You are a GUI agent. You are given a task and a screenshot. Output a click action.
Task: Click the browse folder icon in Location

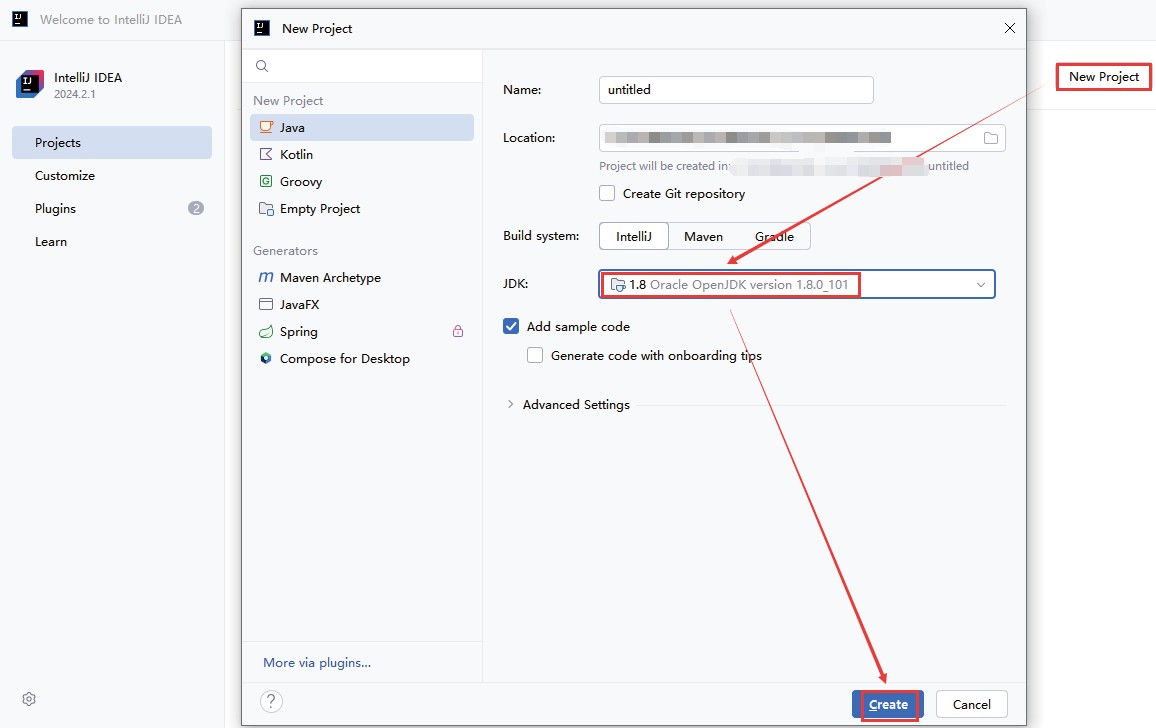point(991,138)
